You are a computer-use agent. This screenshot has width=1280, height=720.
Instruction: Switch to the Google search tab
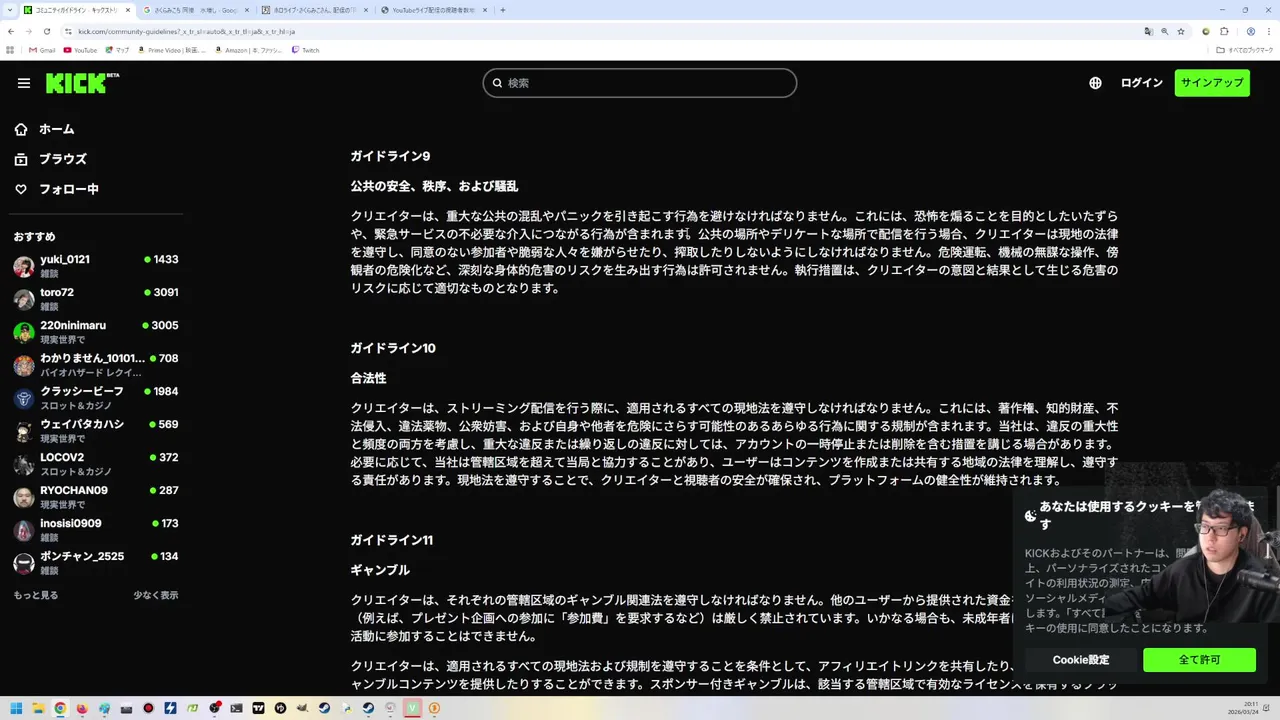click(194, 10)
